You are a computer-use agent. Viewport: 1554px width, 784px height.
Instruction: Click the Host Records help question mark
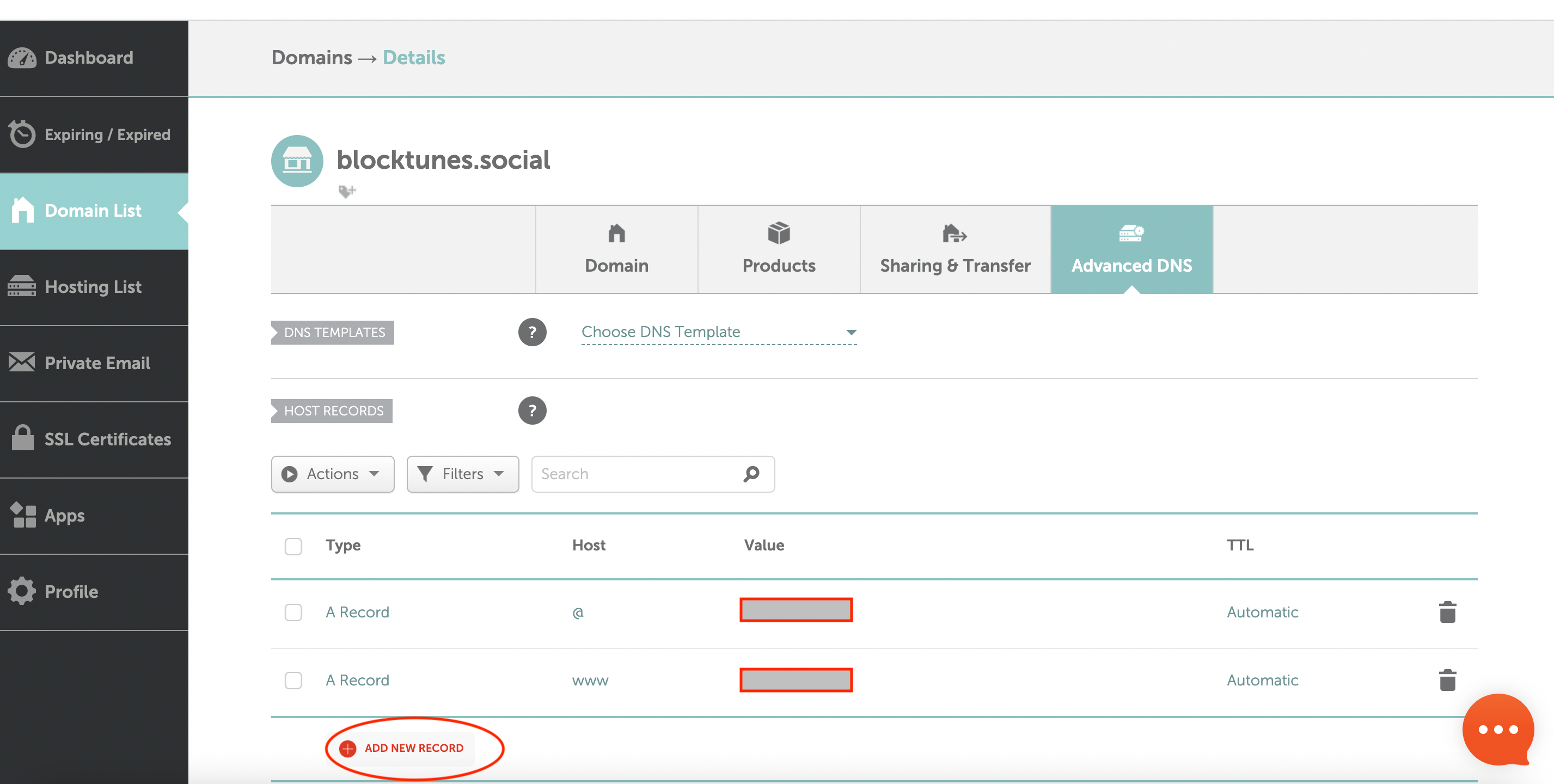532,411
